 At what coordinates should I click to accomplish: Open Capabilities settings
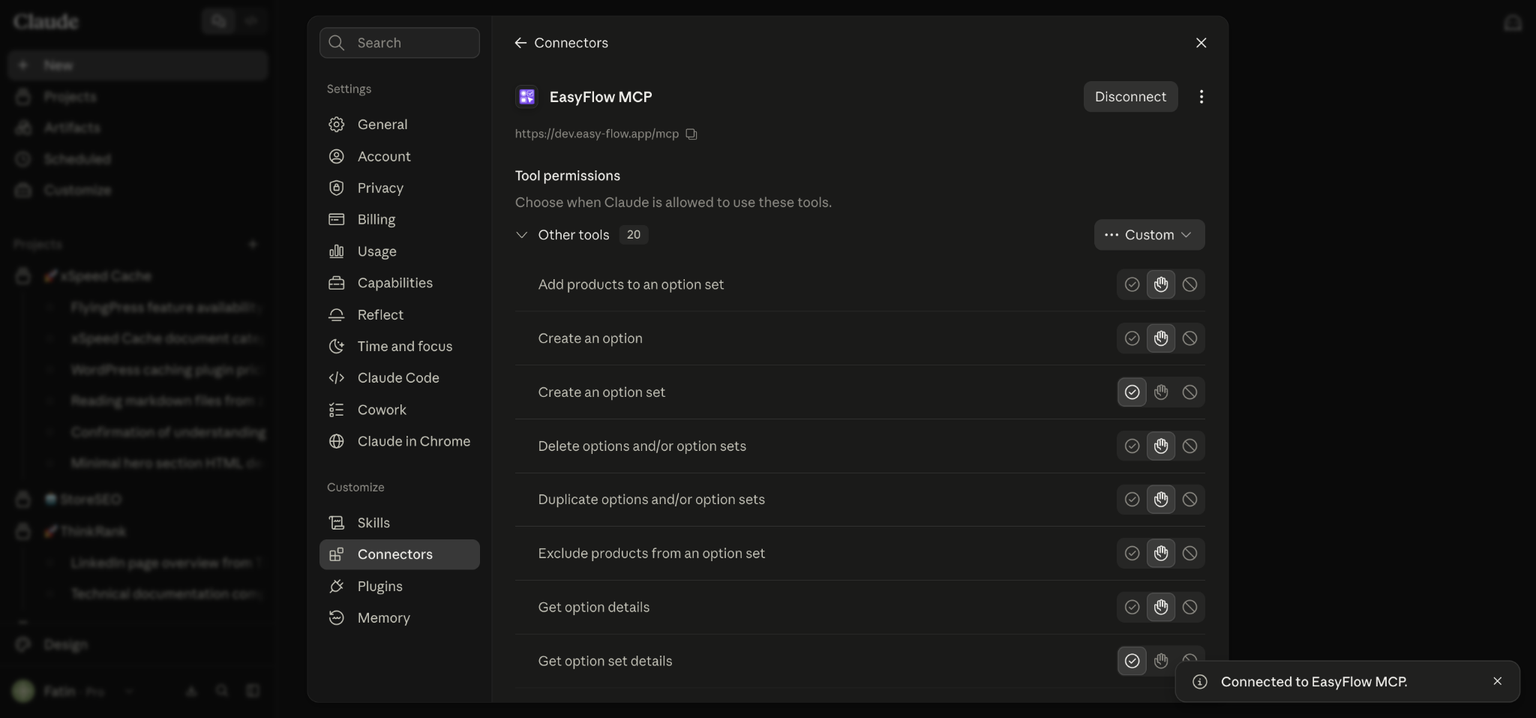tap(399, 283)
